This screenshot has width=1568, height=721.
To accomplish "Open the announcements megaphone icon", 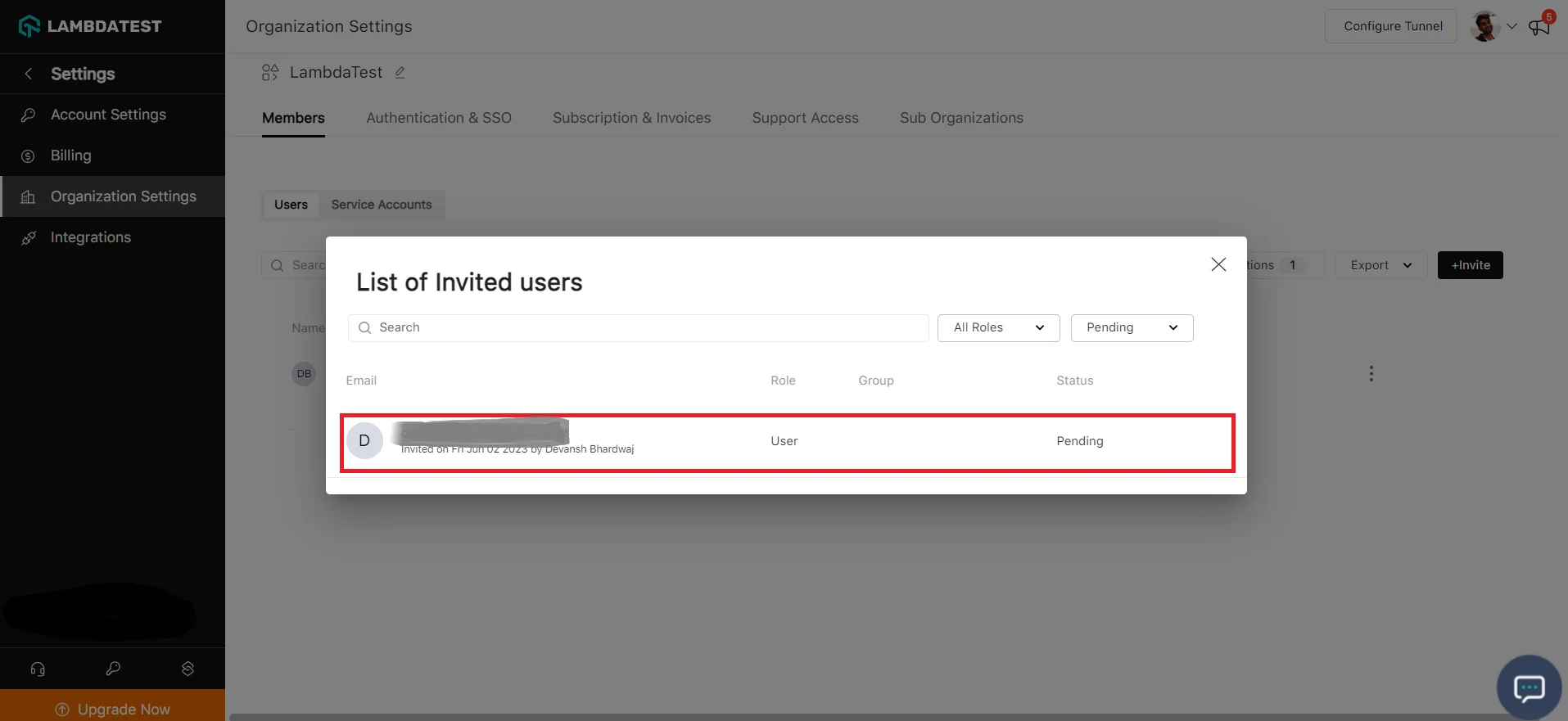I will tap(1539, 26).
